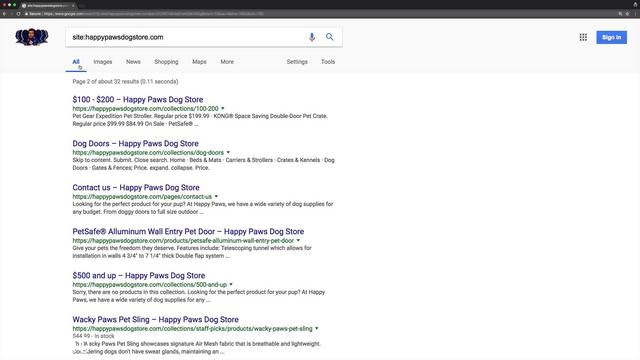Image resolution: width=640 pixels, height=360 pixels.
Task: Expand arrow next to collections/100-200 URL
Action: [x=223, y=109]
